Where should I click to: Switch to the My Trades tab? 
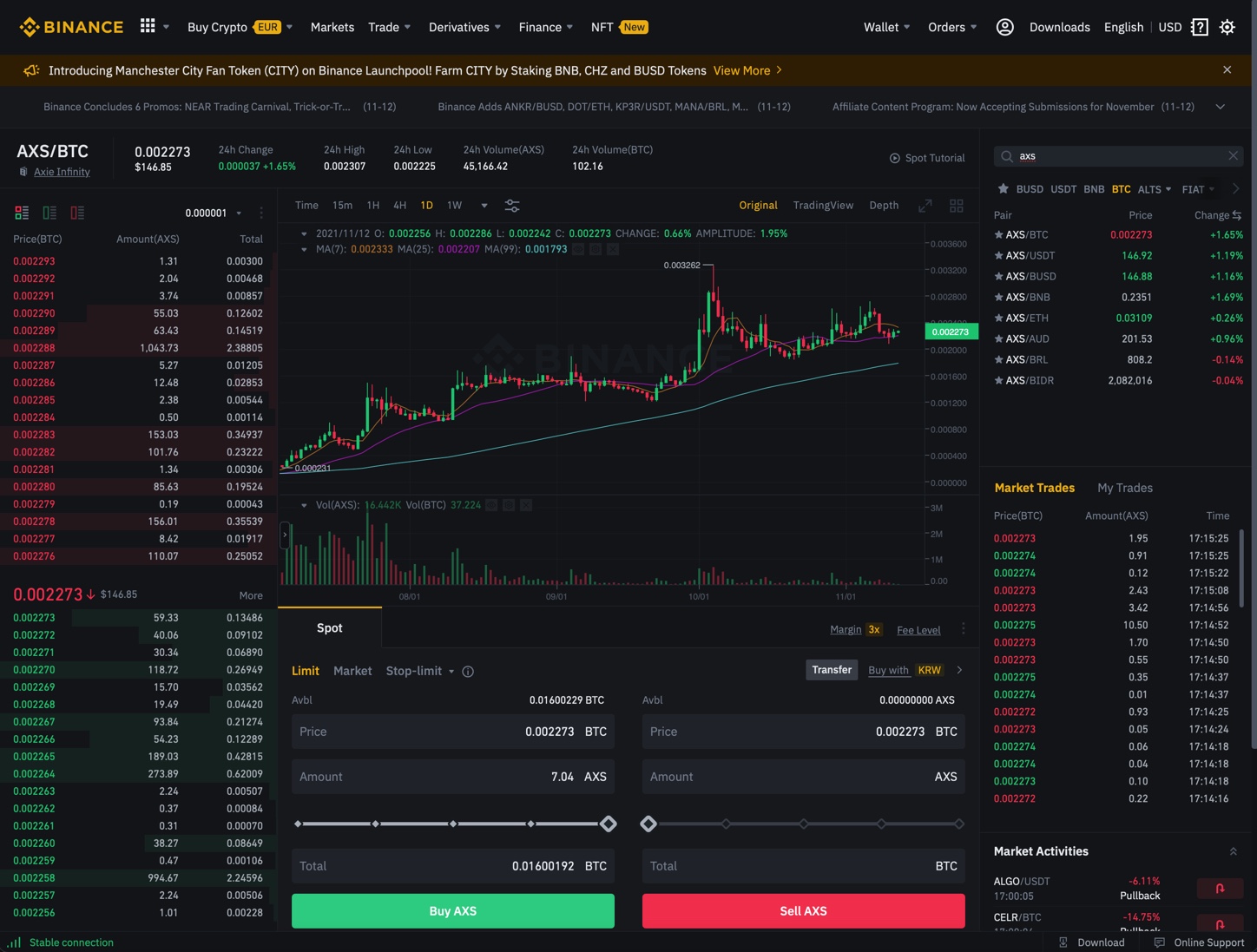coord(1125,488)
